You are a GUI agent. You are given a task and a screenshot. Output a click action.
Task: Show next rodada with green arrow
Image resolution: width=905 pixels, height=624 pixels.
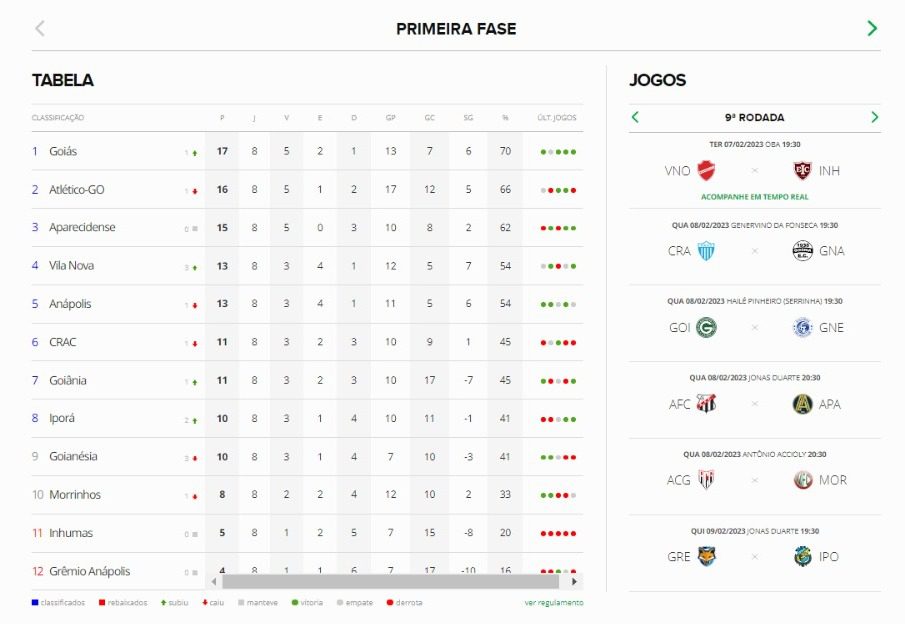[x=874, y=117]
